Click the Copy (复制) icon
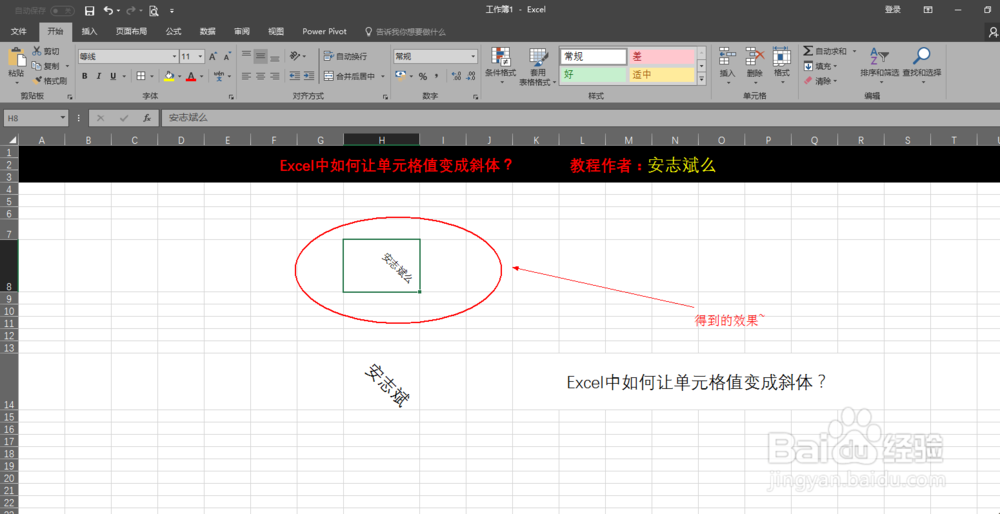This screenshot has height=514, width=1000. (37, 66)
